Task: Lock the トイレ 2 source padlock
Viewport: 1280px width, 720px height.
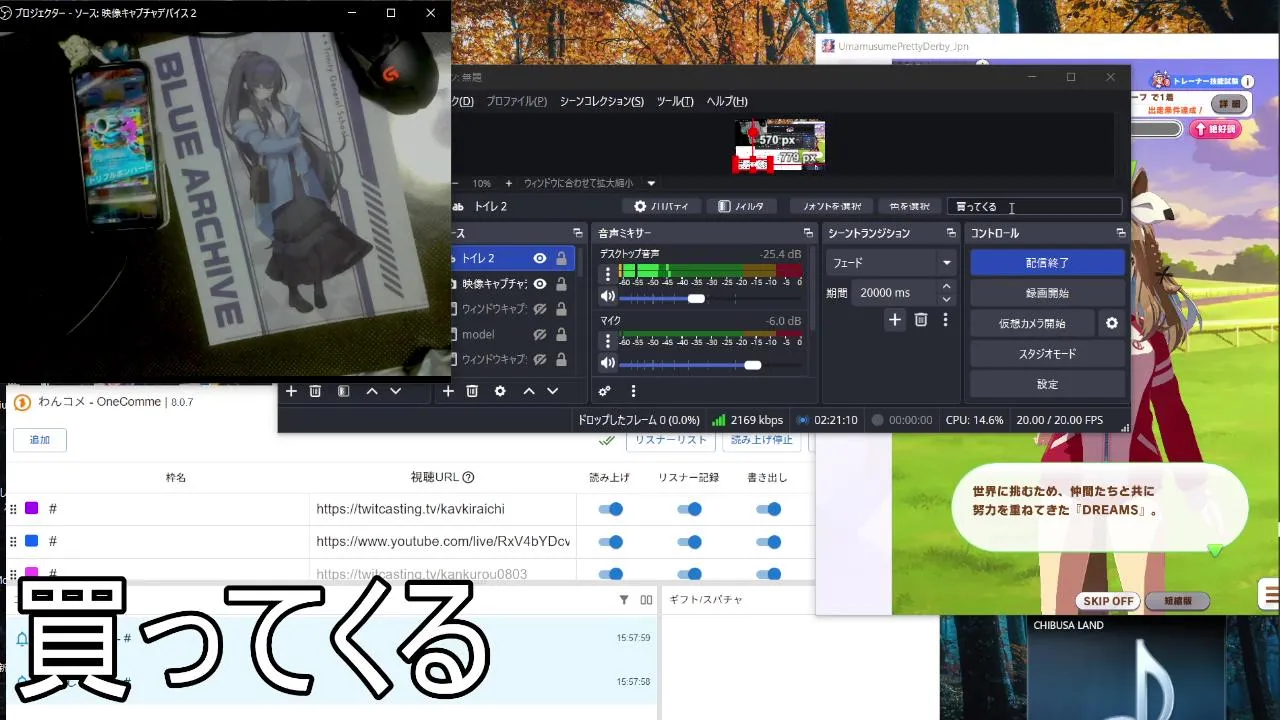Action: coord(561,258)
